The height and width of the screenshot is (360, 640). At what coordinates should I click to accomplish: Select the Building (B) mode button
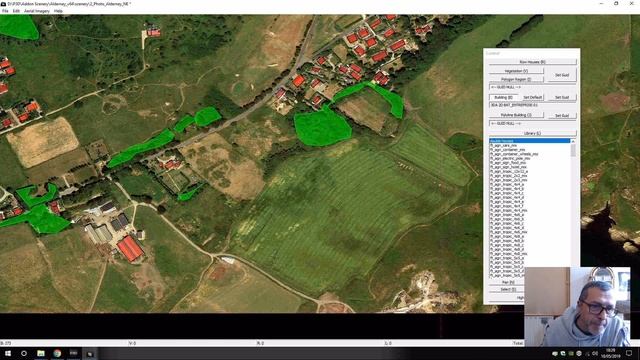pos(503,98)
